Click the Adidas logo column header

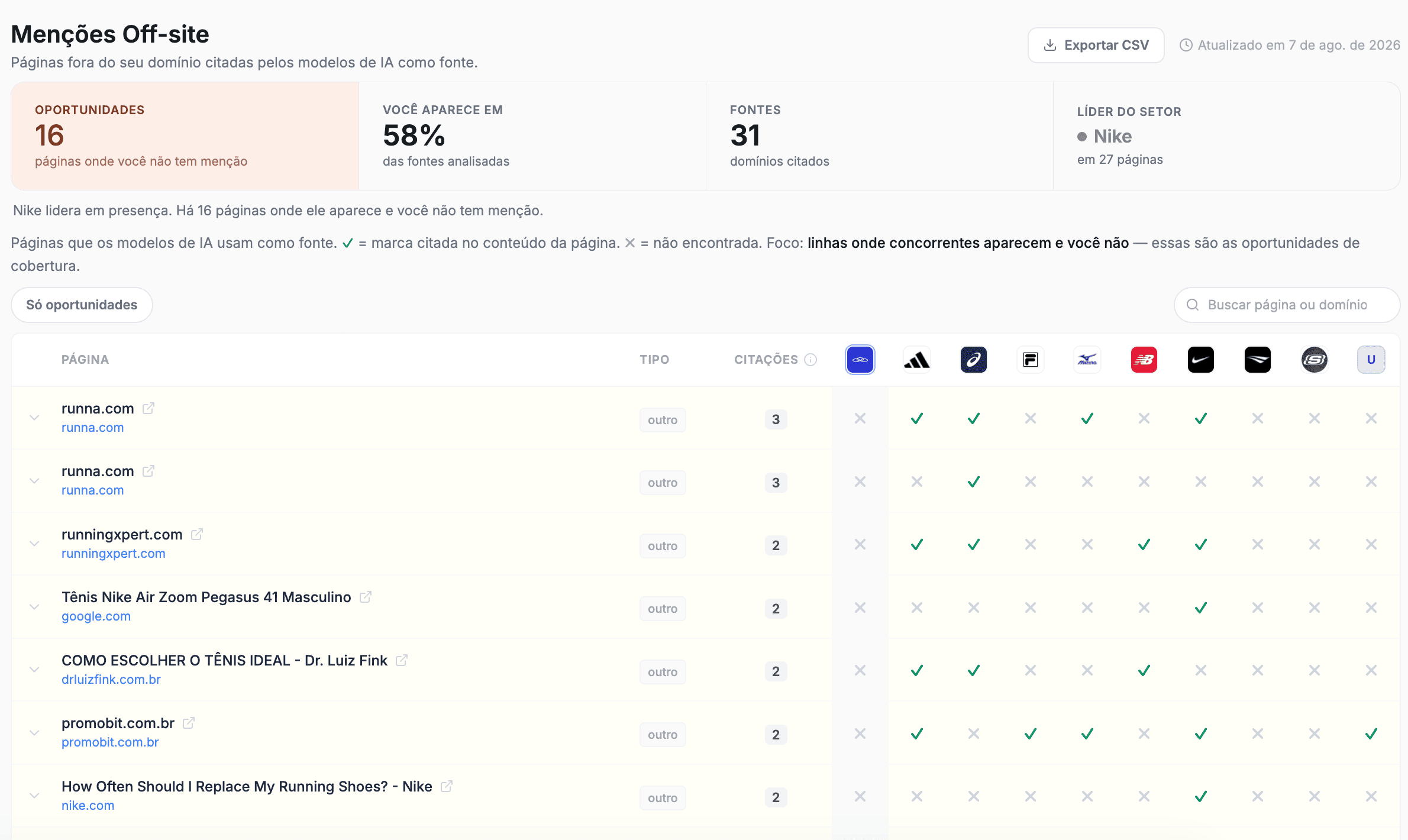click(x=917, y=360)
